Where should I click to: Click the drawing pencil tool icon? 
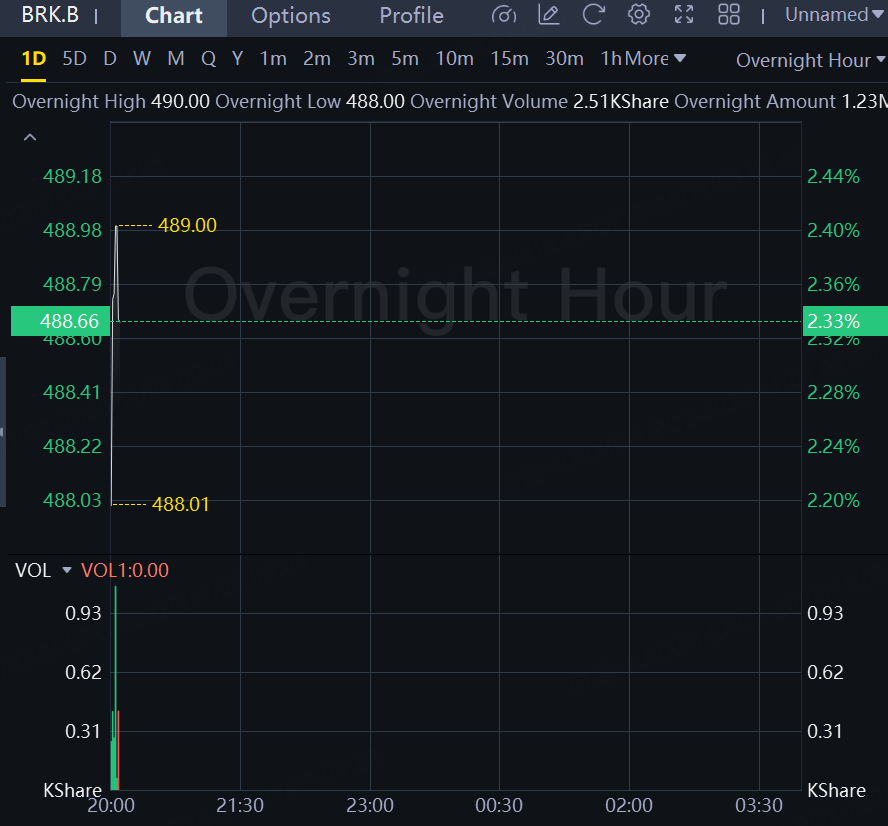pyautogui.click(x=548, y=15)
